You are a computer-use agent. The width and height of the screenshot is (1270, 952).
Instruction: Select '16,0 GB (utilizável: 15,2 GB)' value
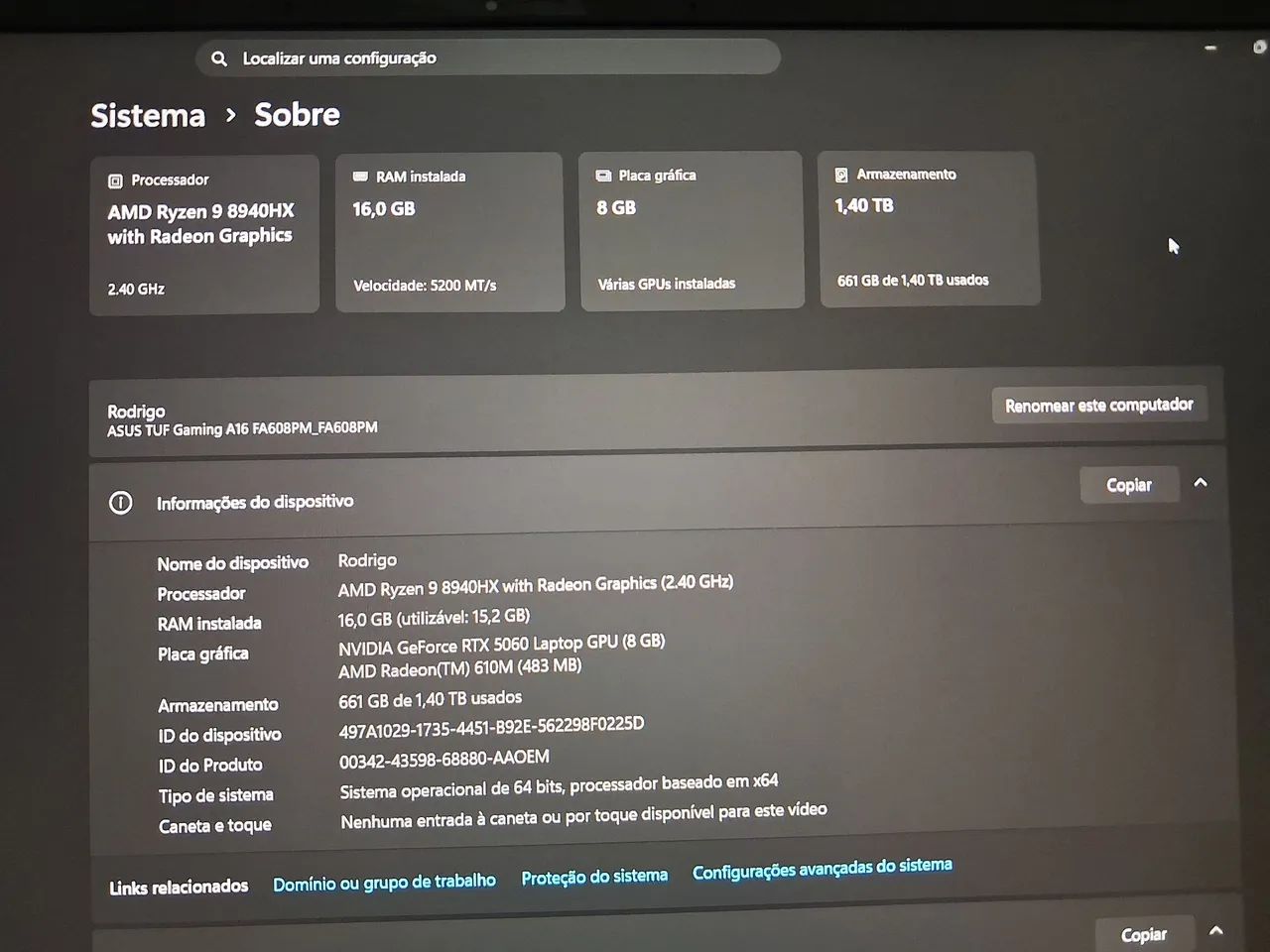click(434, 618)
